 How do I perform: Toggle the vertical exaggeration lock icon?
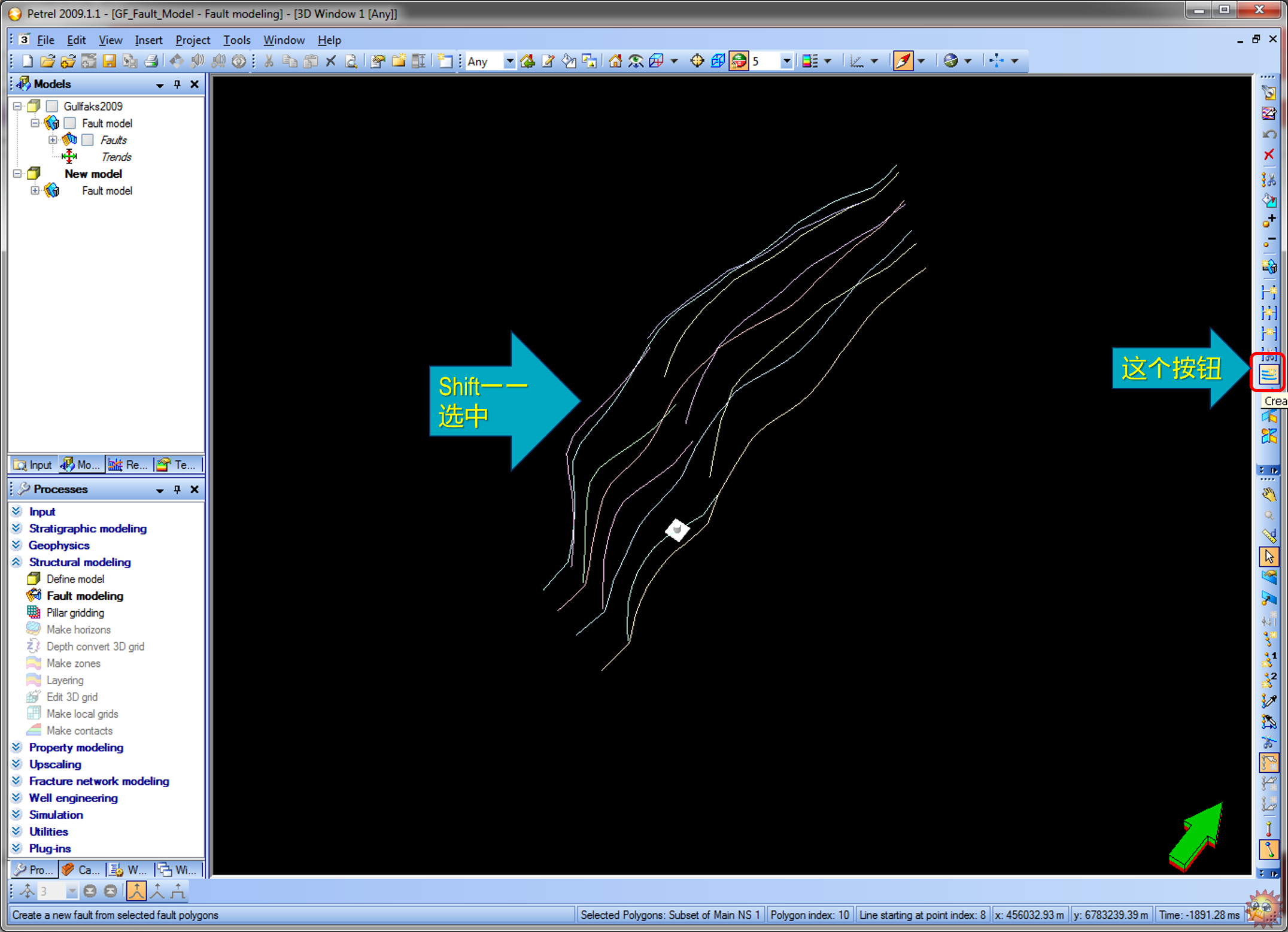coord(739,61)
